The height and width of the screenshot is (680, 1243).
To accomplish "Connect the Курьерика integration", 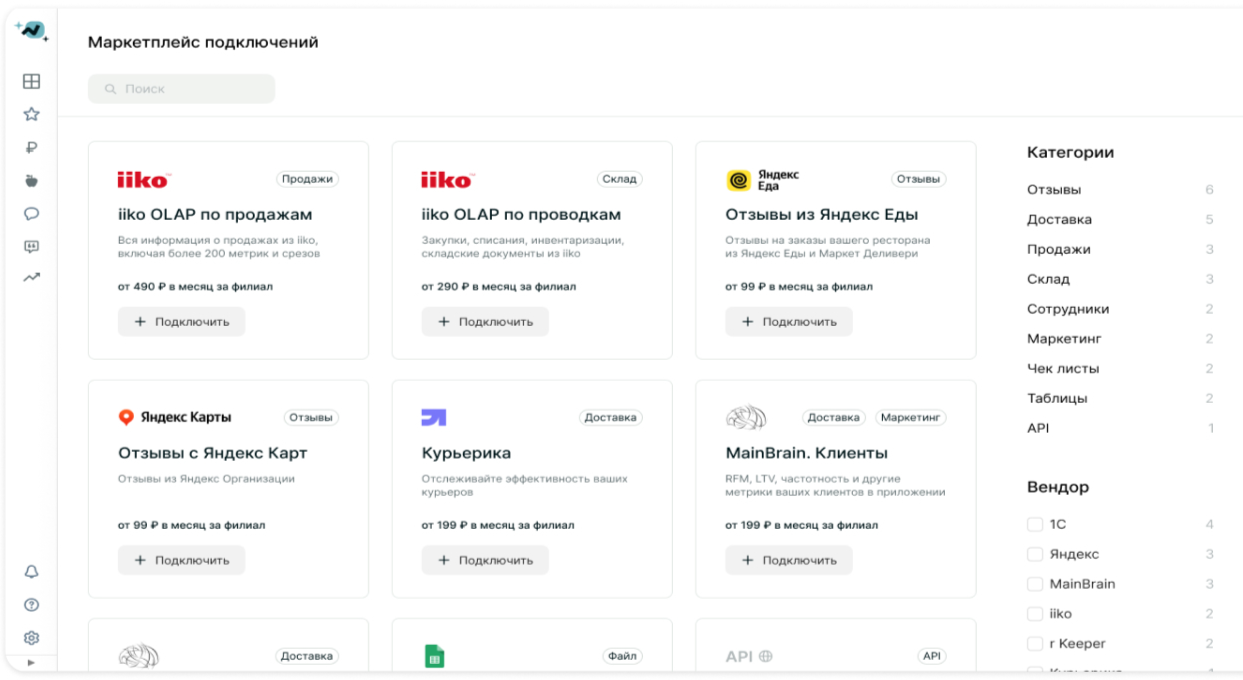I will click(485, 560).
